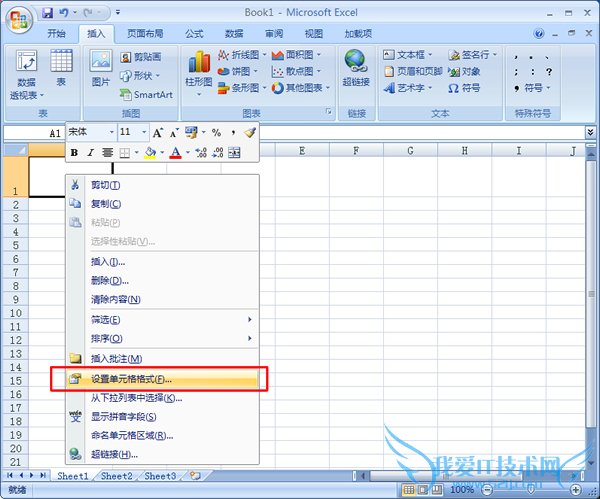The width and height of the screenshot is (600, 499).
Task: Open chart group dialog launcher
Action: pyautogui.click(x=329, y=111)
